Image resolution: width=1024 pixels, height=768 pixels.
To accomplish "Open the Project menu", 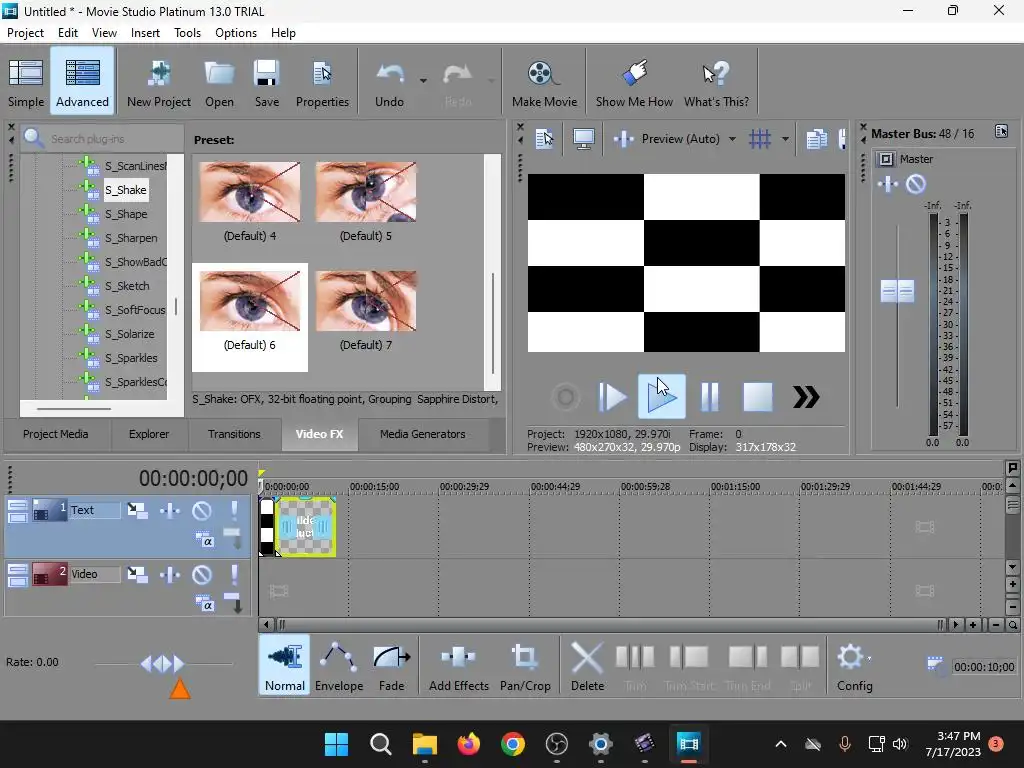I will point(25,33).
